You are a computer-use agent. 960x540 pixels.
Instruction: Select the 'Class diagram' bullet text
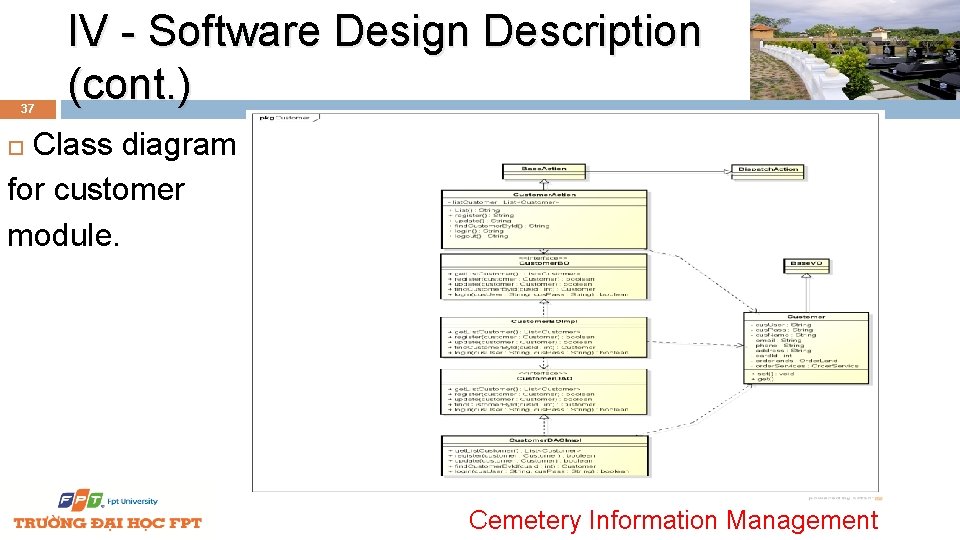(x=134, y=146)
